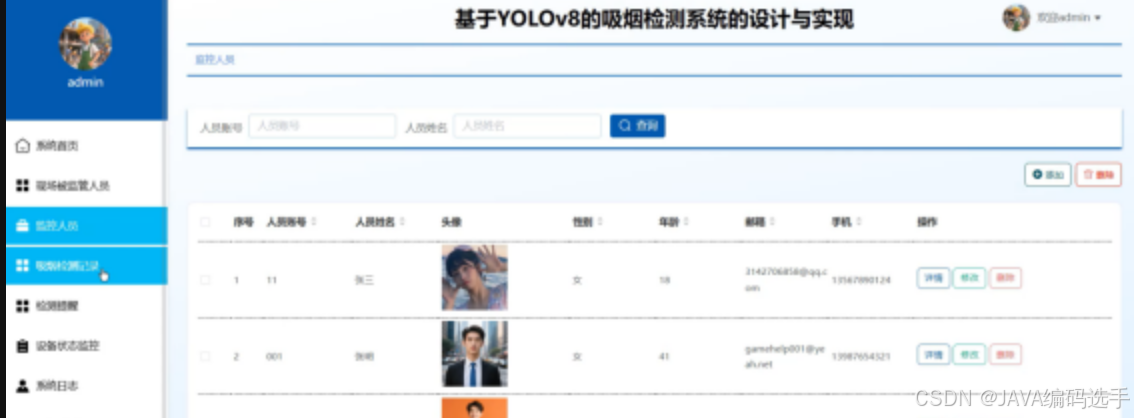Click the clipboard icon beside 设备状态监控
The image size is (1134, 418).
[22, 346]
